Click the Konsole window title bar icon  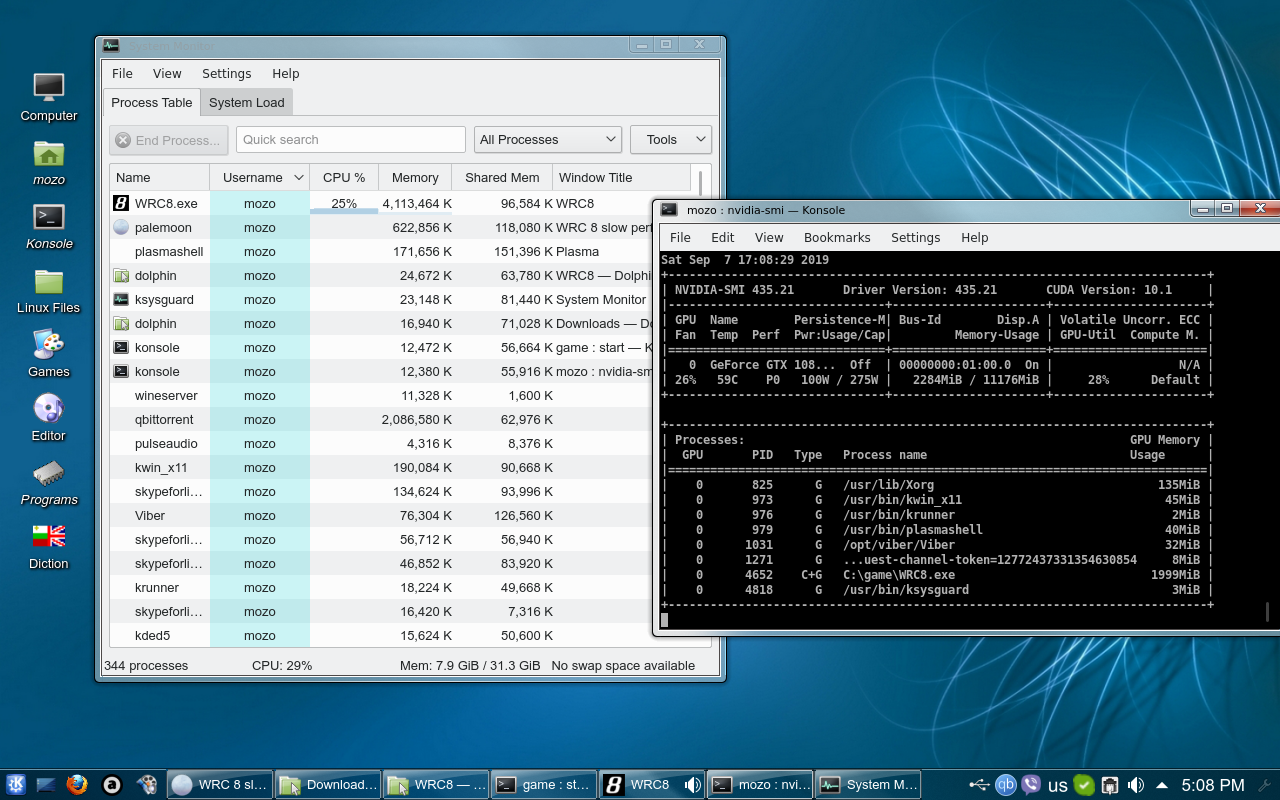[669, 210]
